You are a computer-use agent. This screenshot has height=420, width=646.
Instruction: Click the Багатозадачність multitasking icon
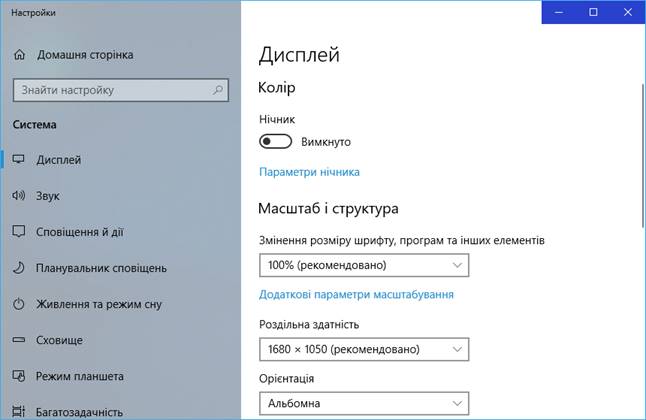point(19,411)
